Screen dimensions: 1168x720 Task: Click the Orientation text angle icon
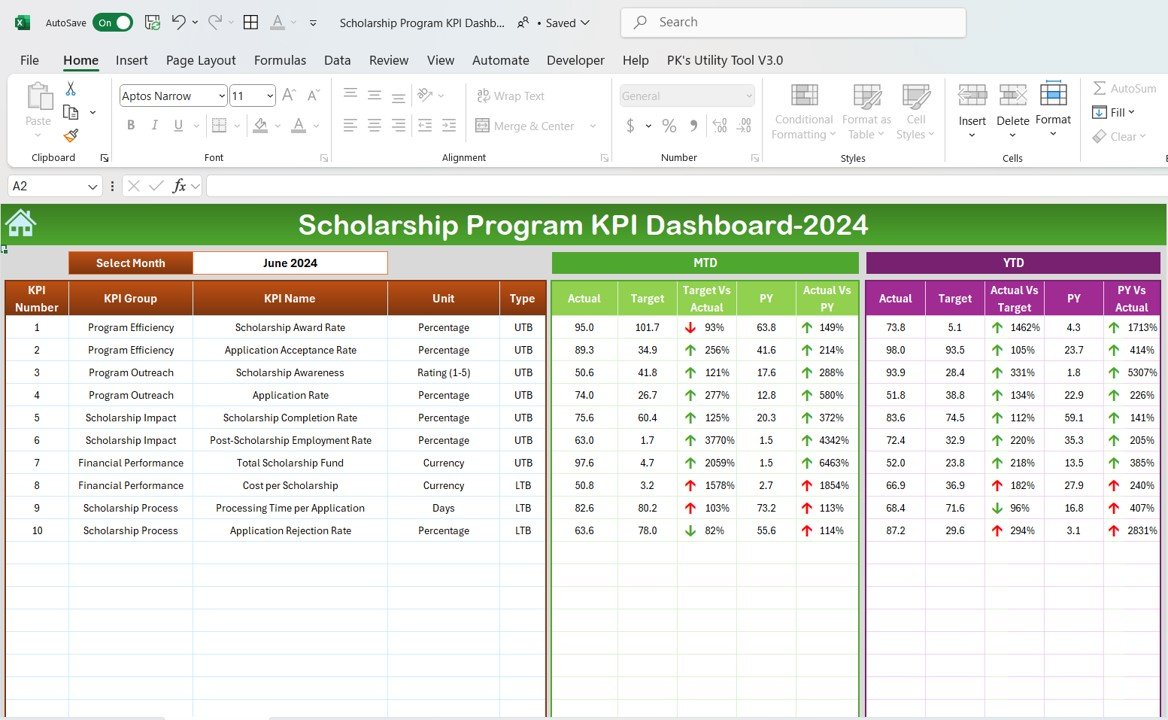click(x=425, y=95)
